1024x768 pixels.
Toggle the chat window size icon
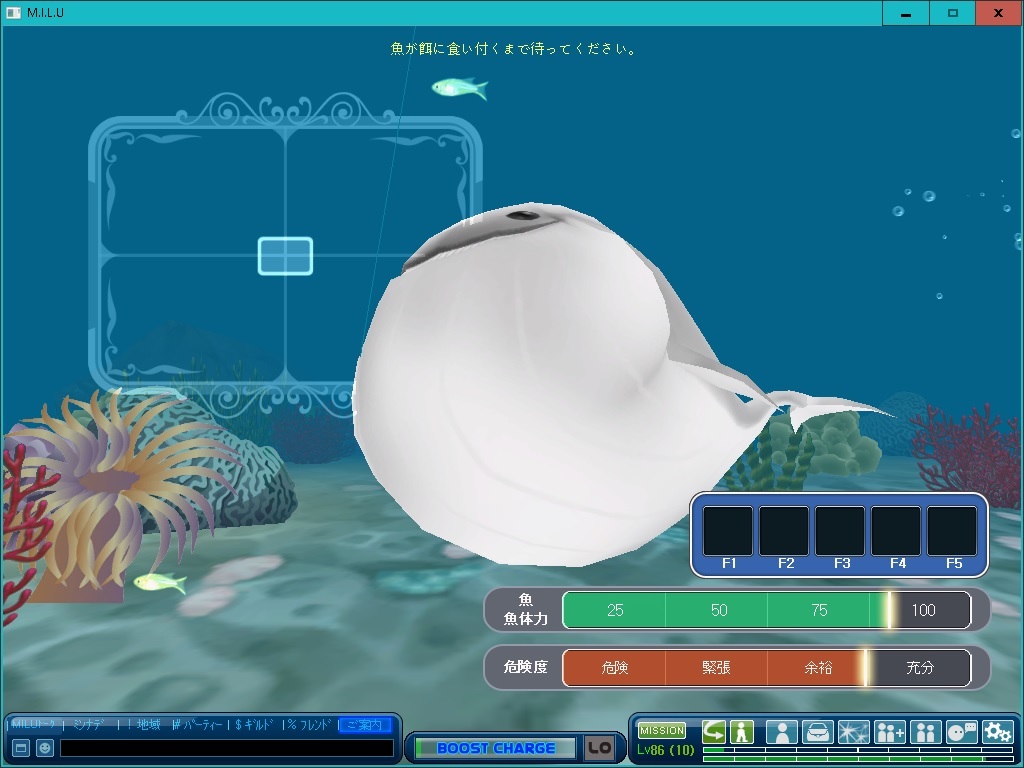[20, 748]
